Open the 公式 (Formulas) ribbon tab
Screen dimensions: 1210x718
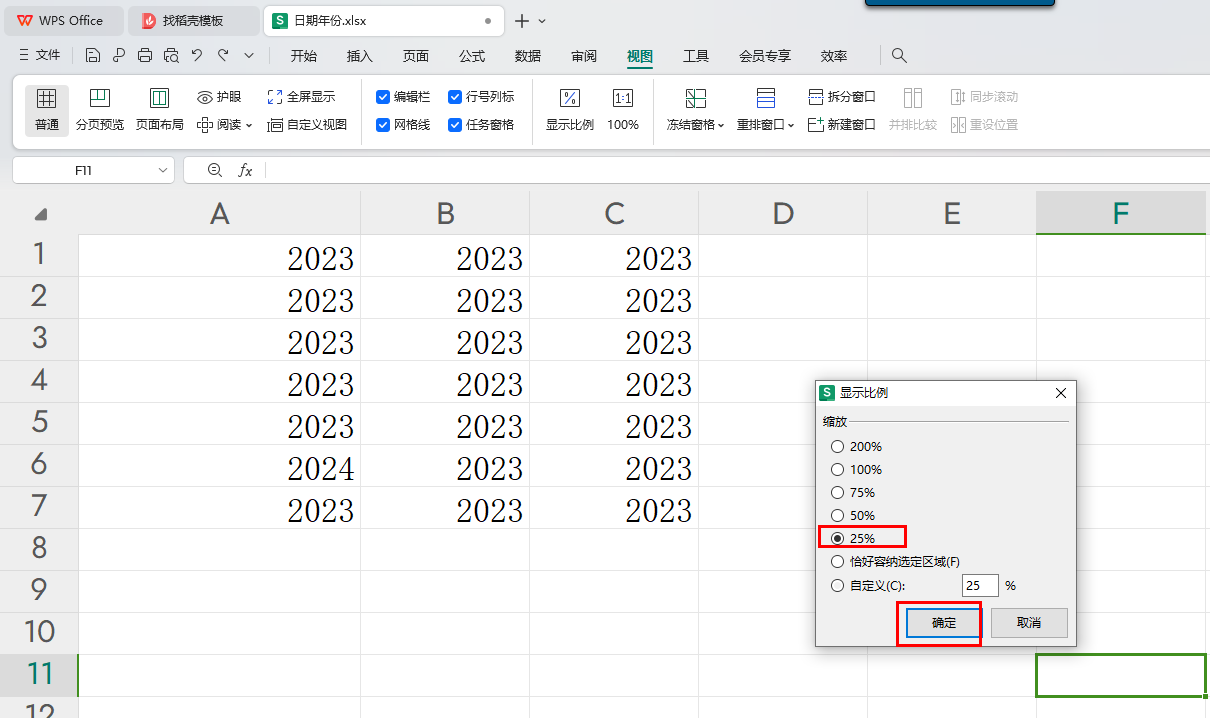coord(472,56)
